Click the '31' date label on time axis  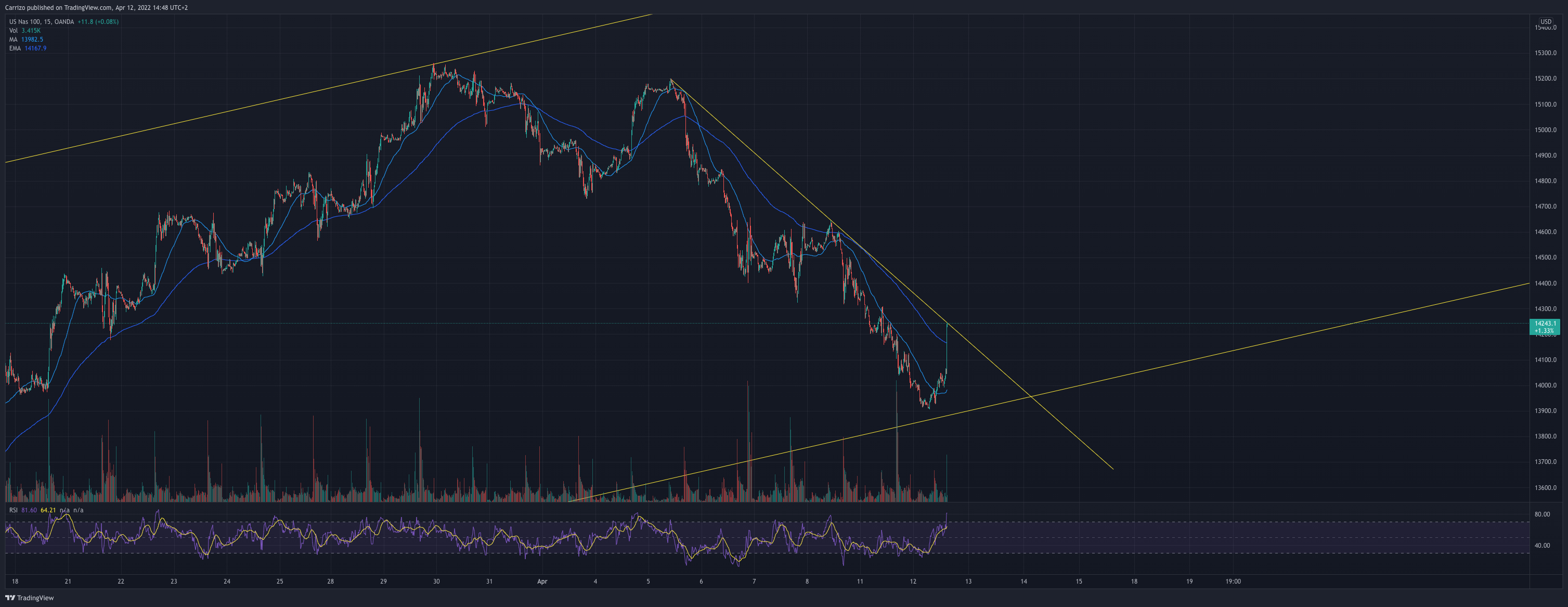click(489, 582)
